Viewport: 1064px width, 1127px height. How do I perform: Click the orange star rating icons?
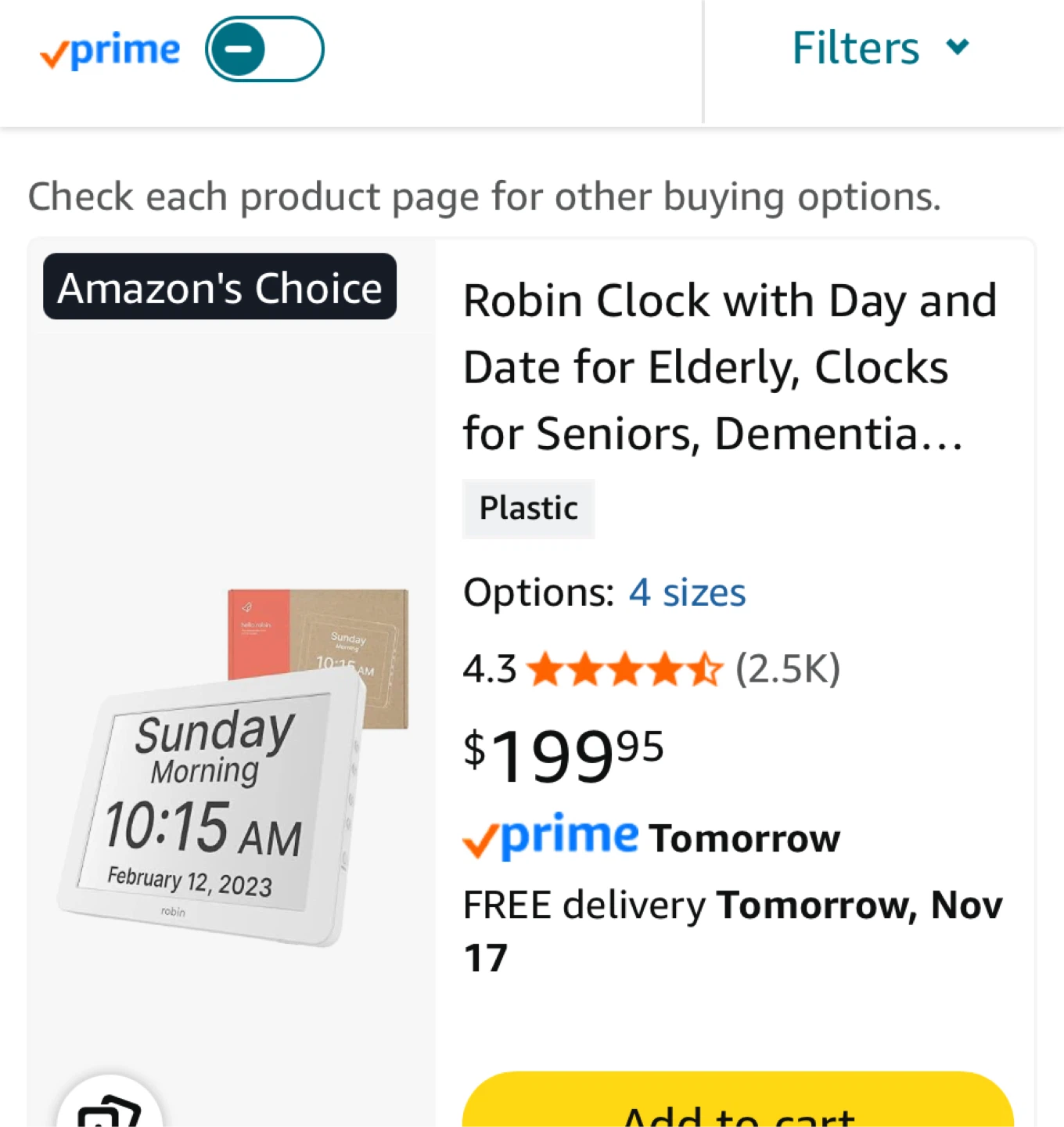624,670
